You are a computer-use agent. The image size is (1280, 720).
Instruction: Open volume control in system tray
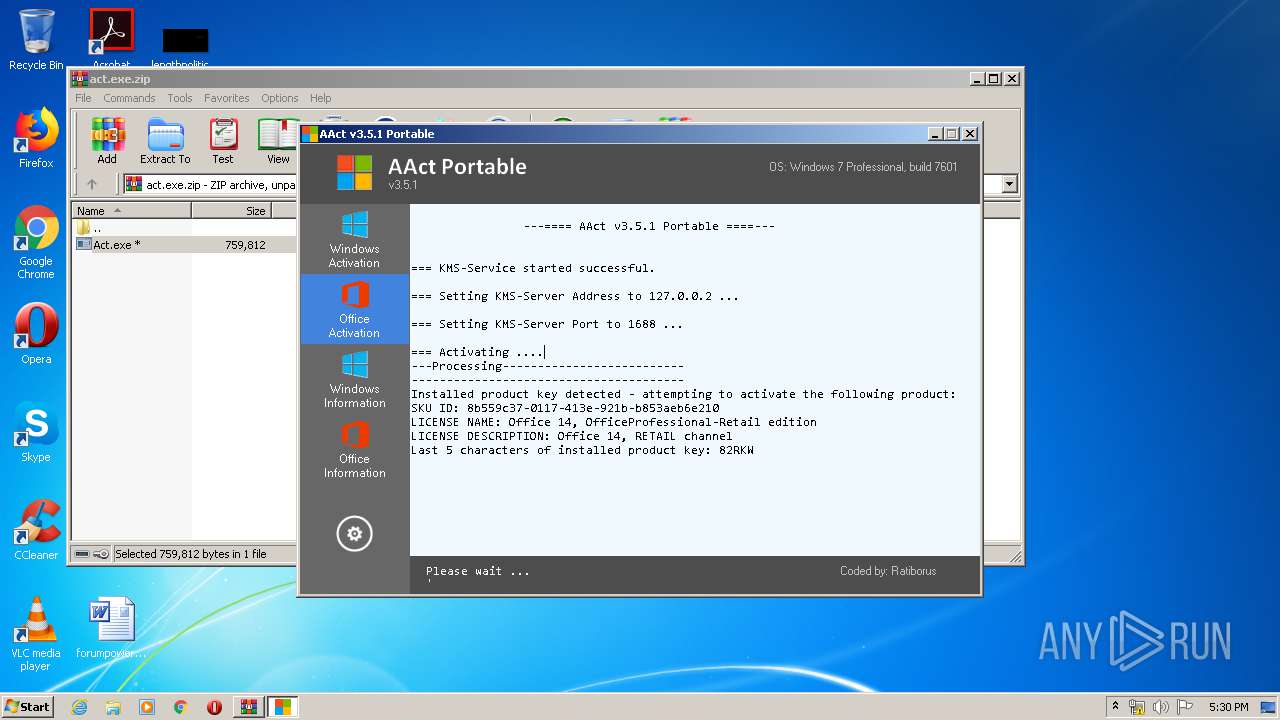point(1160,707)
